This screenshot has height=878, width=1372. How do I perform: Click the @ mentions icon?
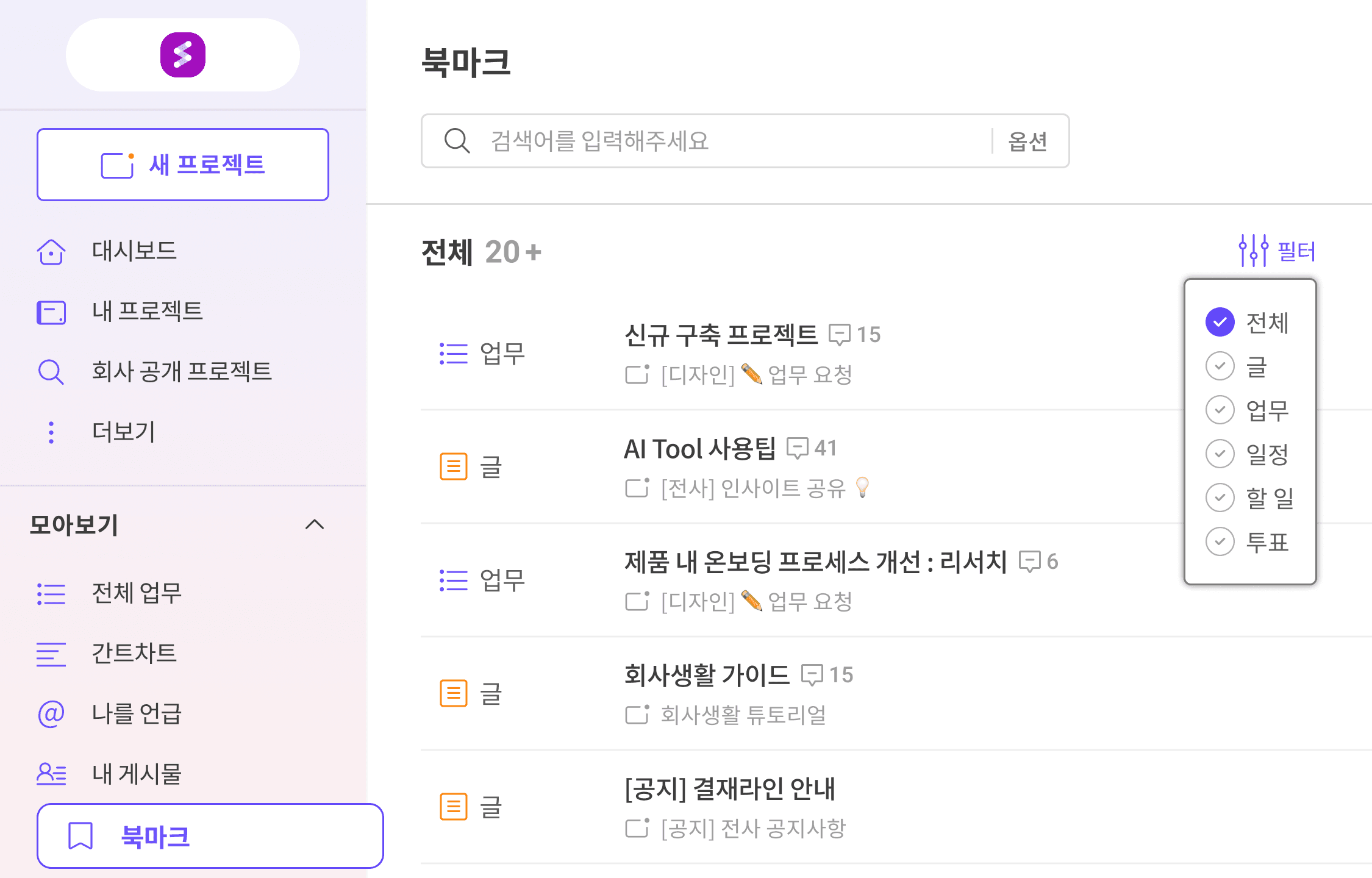coord(51,714)
